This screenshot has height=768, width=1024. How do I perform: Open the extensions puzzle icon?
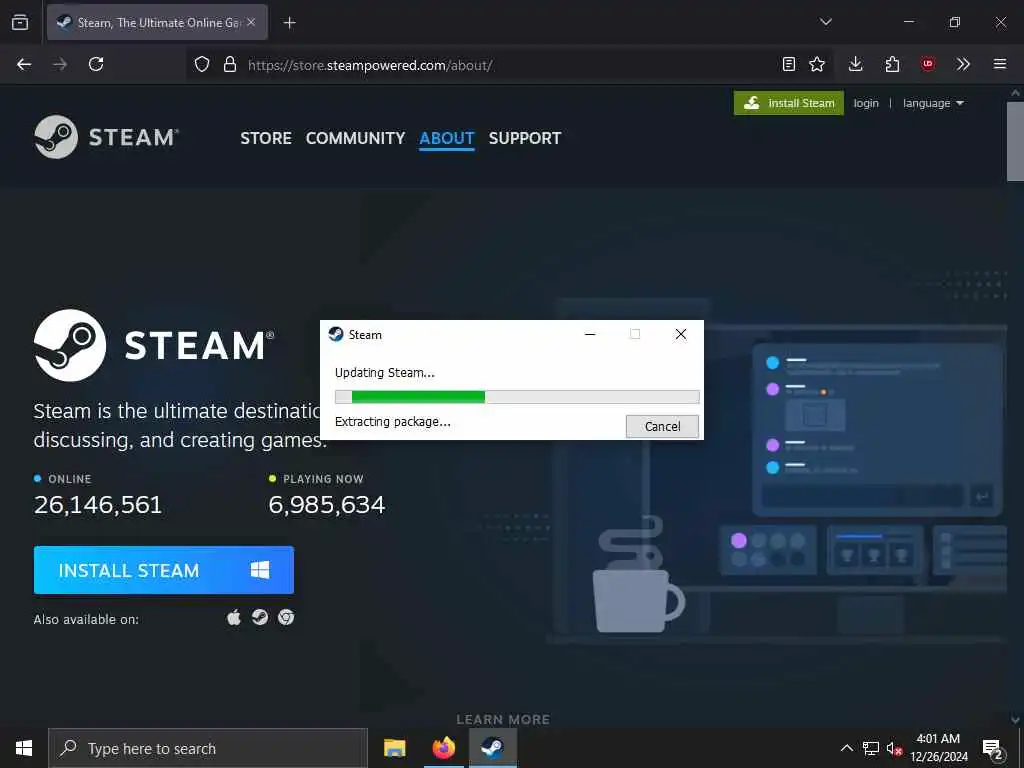(892, 64)
